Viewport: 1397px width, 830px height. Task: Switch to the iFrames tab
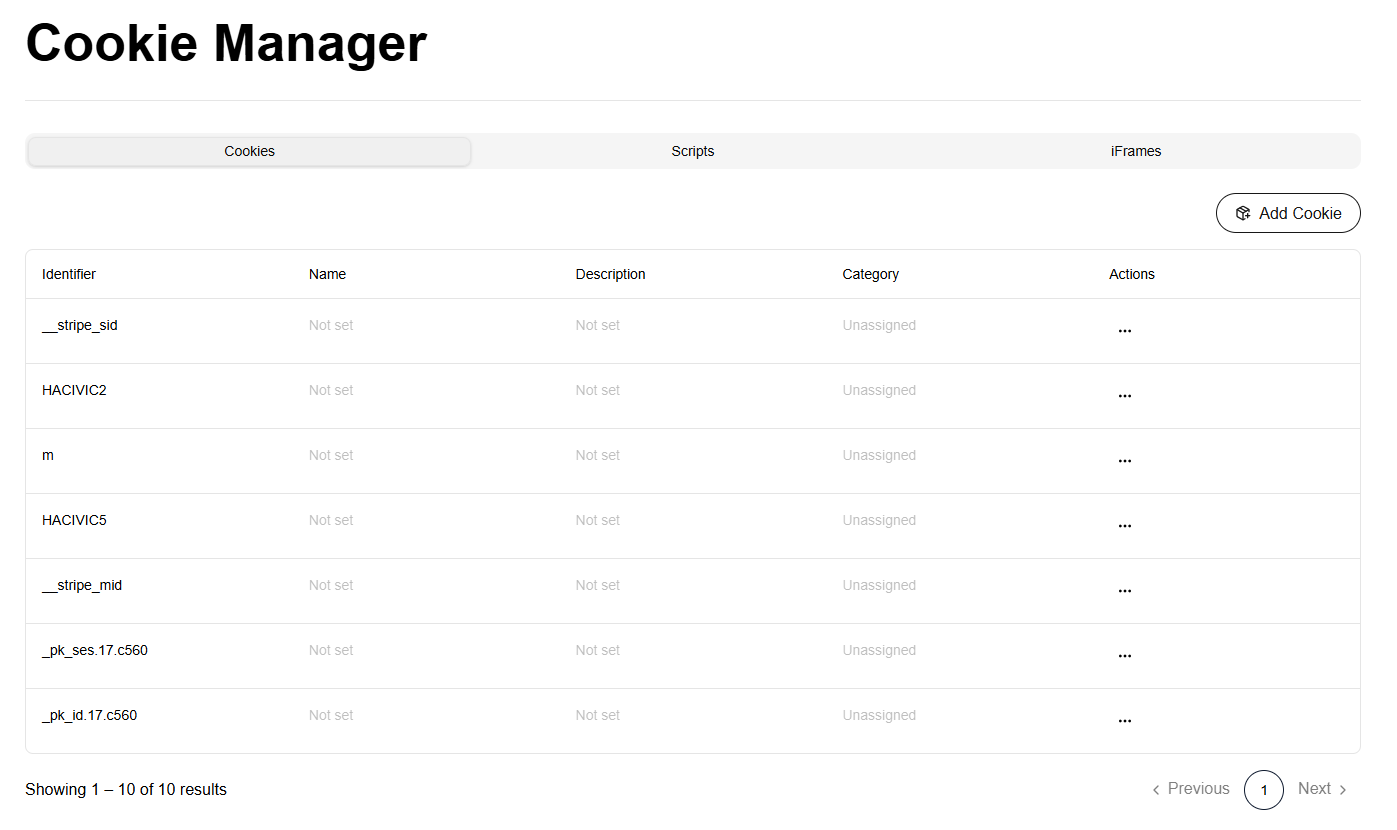click(1136, 151)
